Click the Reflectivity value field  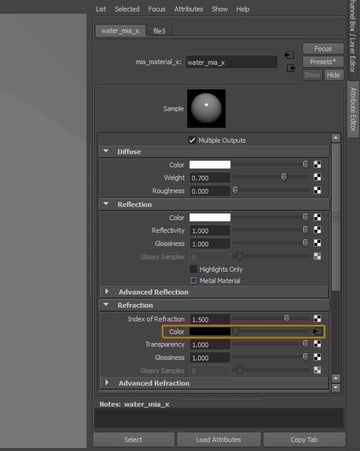[x=210, y=231]
